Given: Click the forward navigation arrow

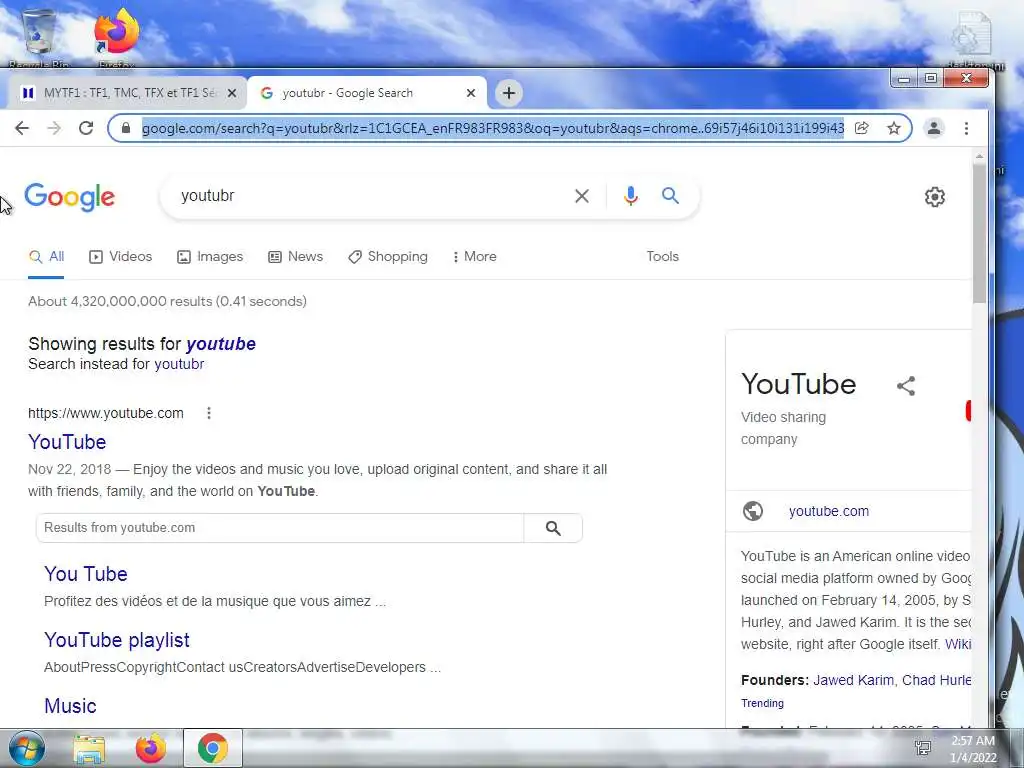Looking at the screenshot, I should point(54,128).
